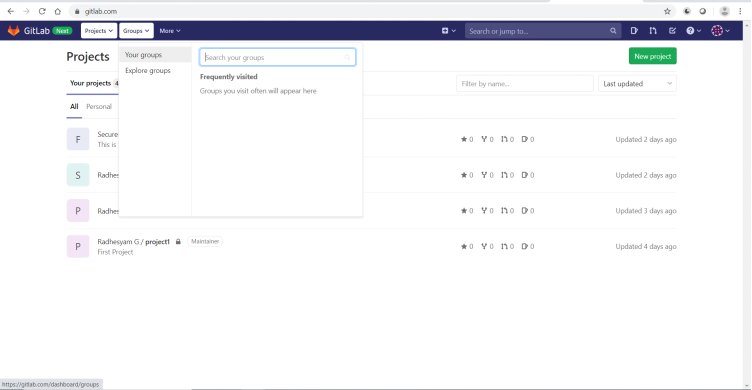The height and width of the screenshot is (390, 752).
Task: Click the GitLab fox logo
Action: coord(13,31)
